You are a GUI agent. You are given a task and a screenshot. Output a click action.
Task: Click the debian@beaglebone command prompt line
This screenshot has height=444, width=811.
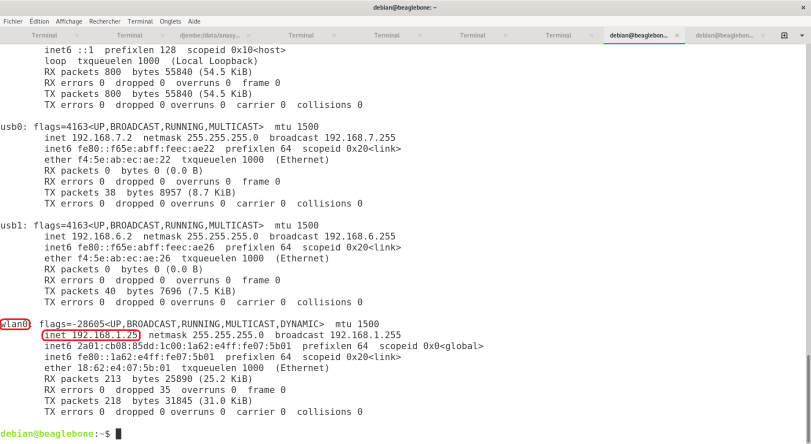tap(60, 434)
